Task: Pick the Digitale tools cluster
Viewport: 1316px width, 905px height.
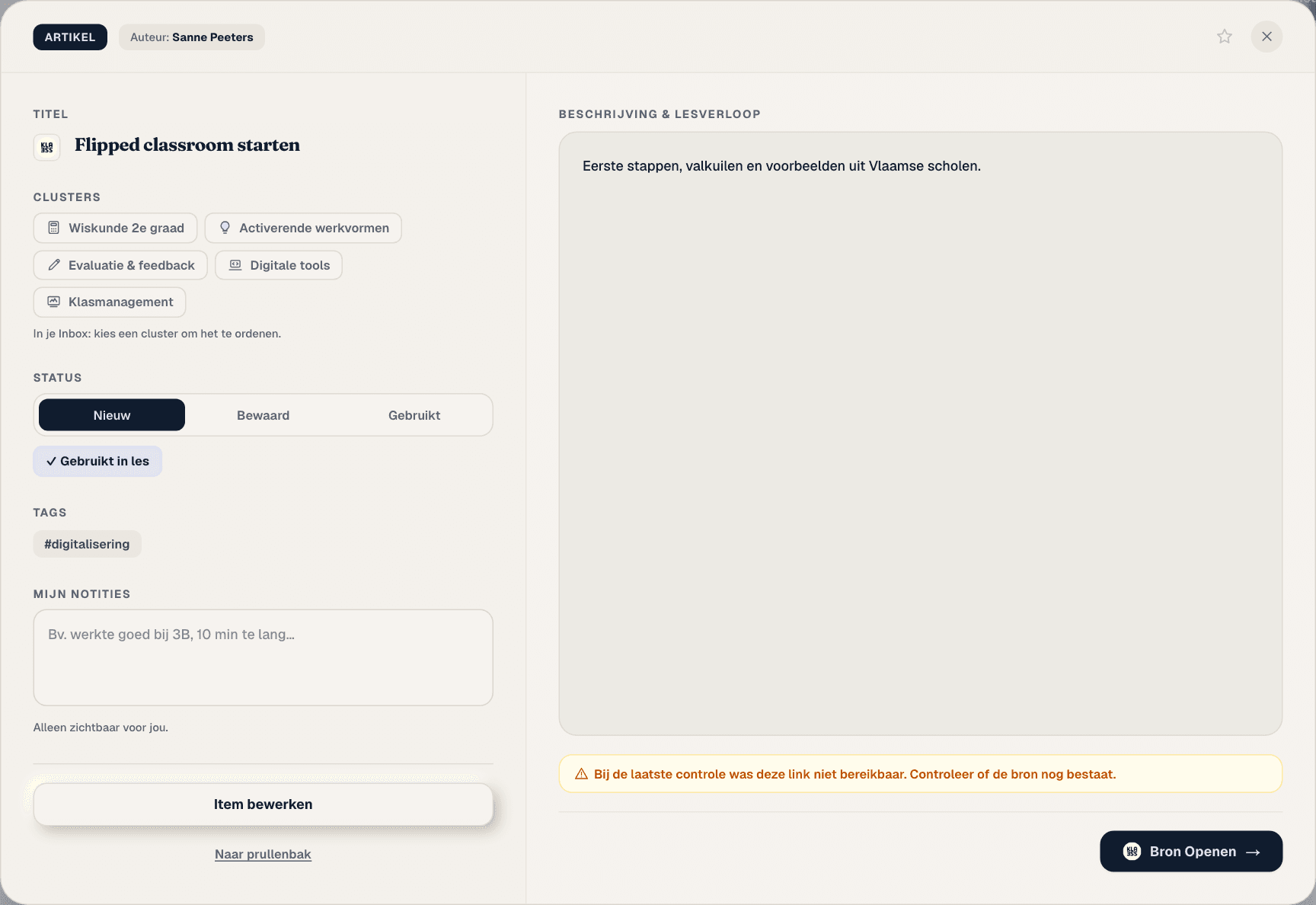Action: [279, 265]
